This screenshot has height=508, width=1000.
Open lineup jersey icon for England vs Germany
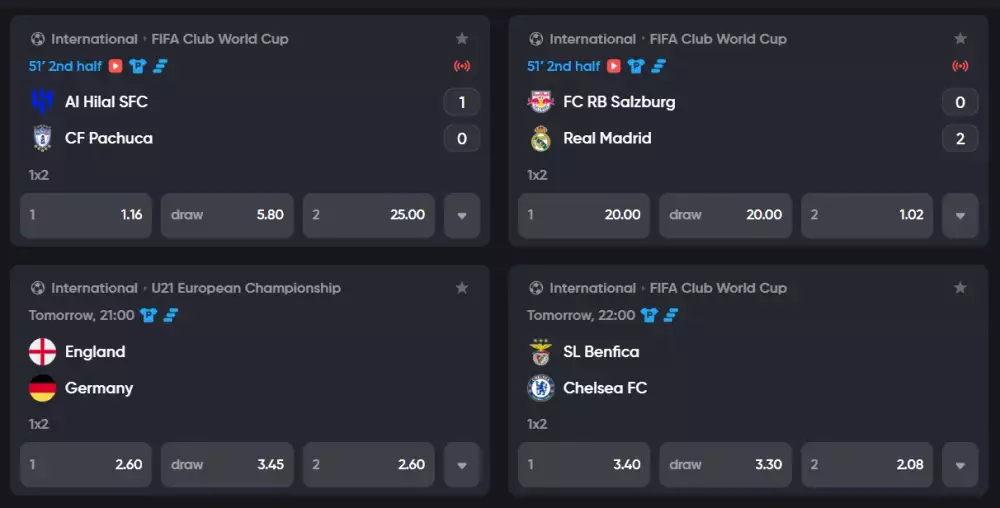point(148,316)
